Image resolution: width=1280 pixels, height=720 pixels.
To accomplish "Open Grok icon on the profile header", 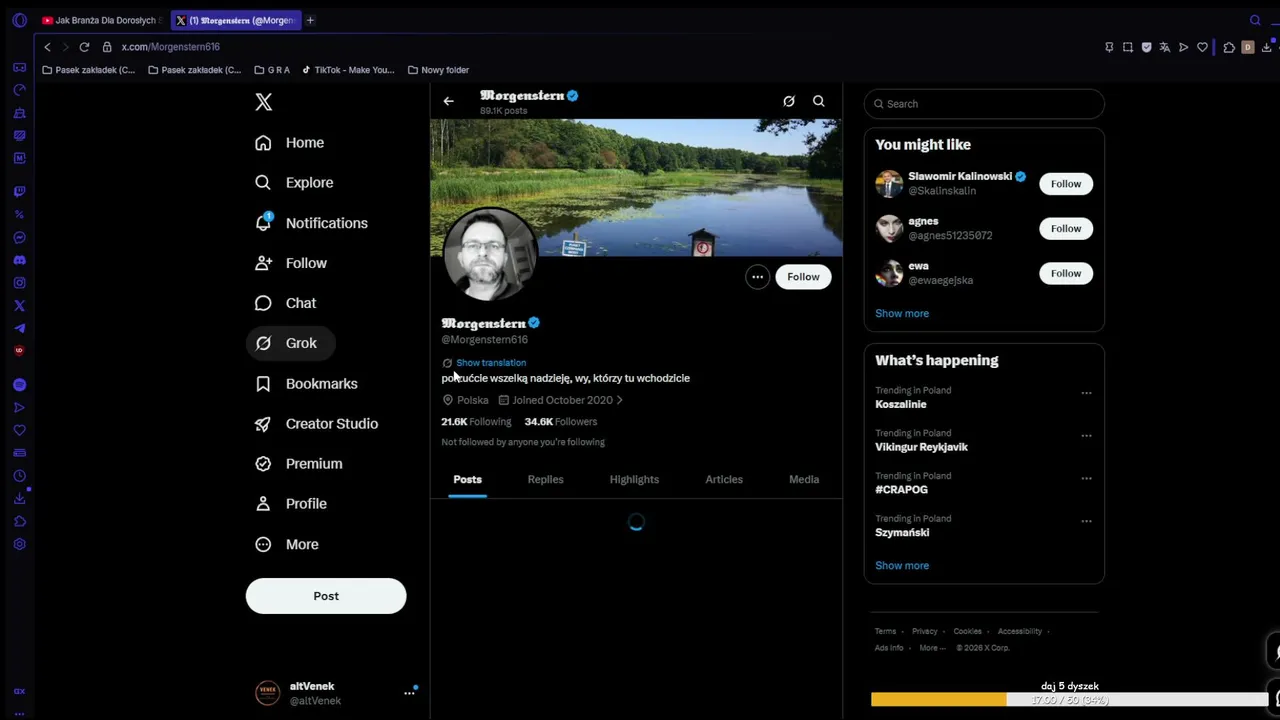I will point(789,101).
